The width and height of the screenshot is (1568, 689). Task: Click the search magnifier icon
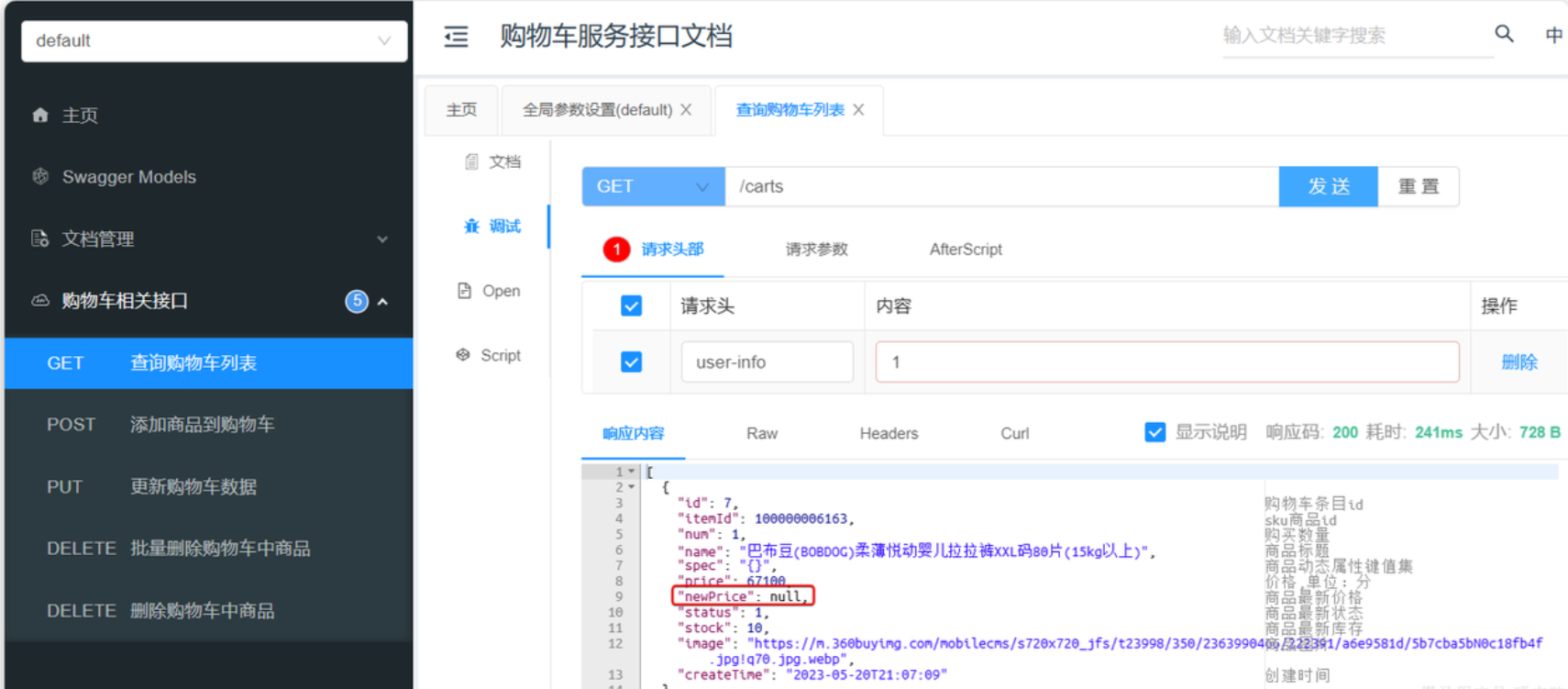click(1504, 34)
